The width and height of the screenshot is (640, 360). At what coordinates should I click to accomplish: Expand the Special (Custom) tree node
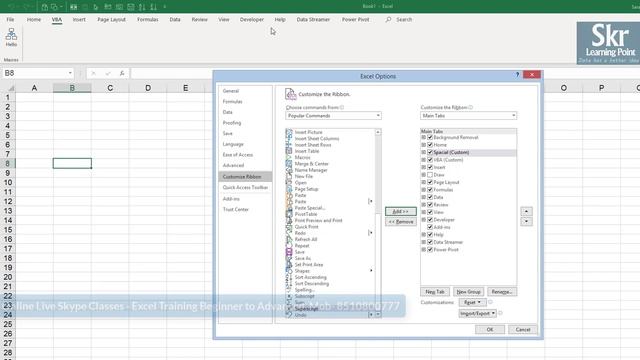tap(424, 152)
